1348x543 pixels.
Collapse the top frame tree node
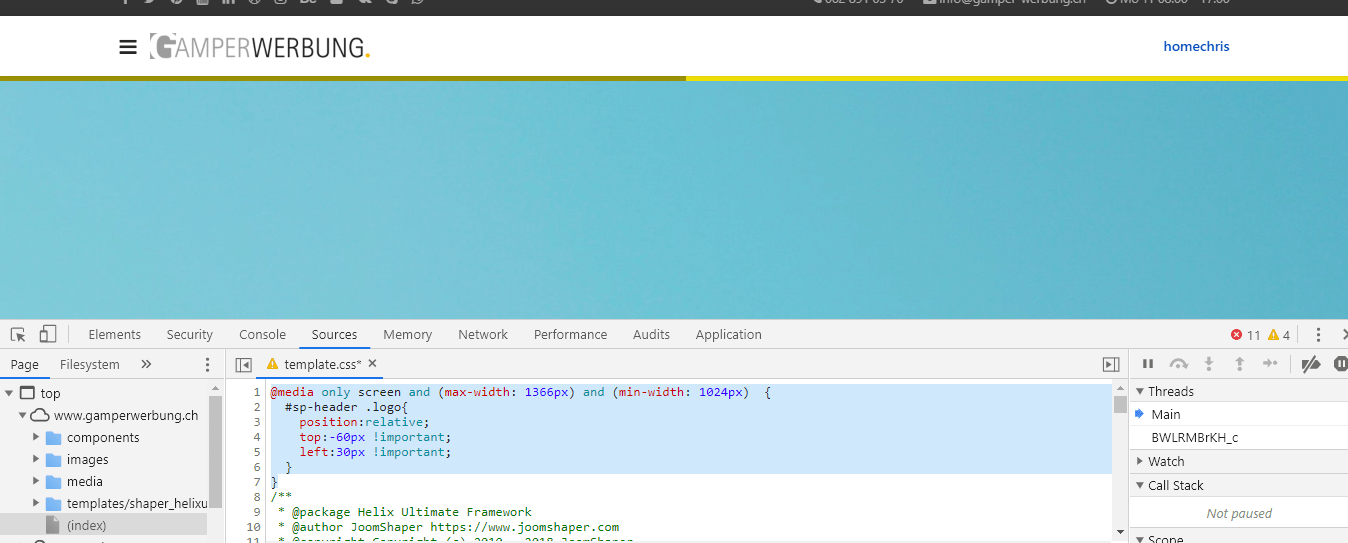coord(8,394)
